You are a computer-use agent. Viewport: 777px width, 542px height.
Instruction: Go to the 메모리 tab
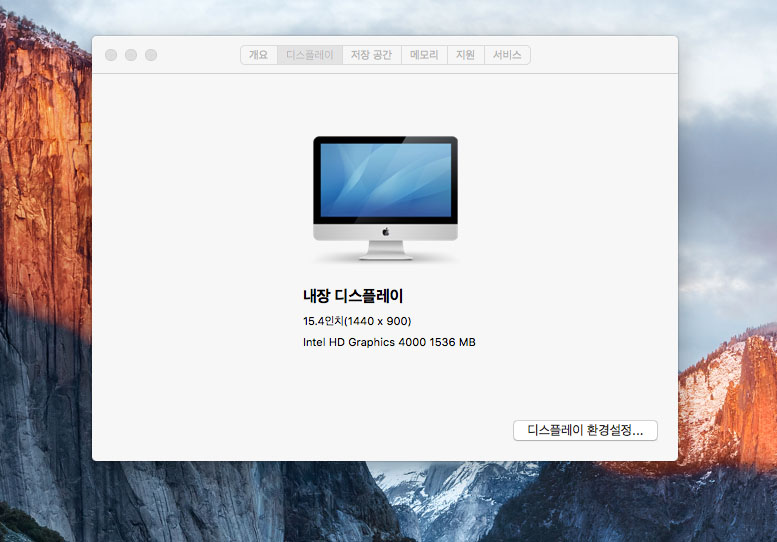tap(424, 55)
